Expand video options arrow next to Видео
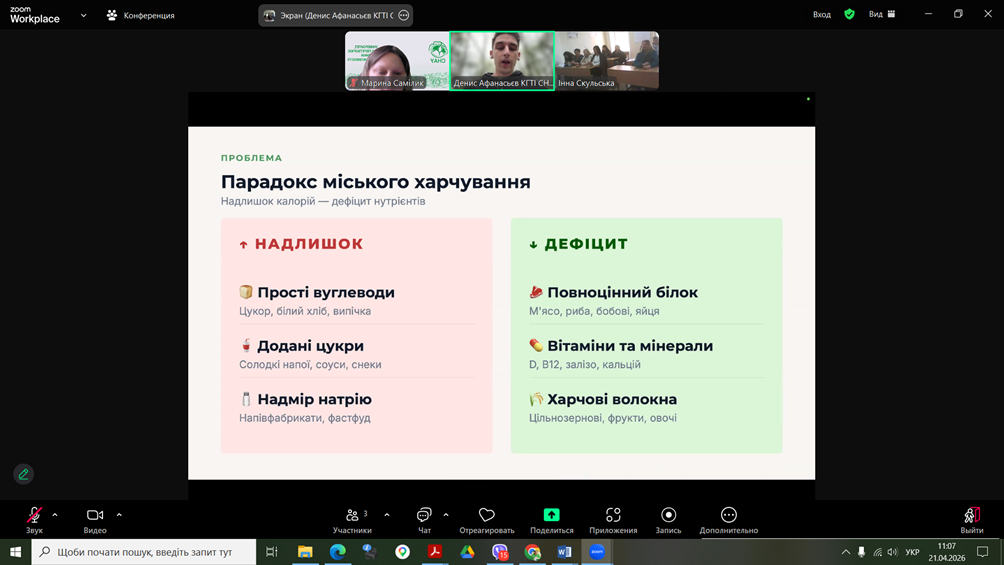 coord(119,515)
